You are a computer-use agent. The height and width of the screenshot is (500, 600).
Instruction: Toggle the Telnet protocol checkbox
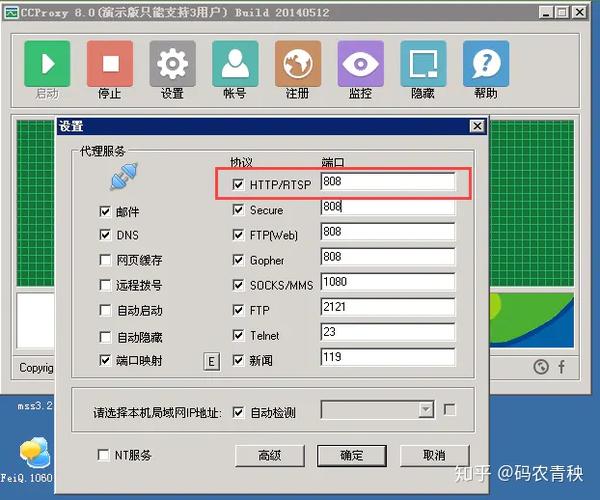point(238,335)
